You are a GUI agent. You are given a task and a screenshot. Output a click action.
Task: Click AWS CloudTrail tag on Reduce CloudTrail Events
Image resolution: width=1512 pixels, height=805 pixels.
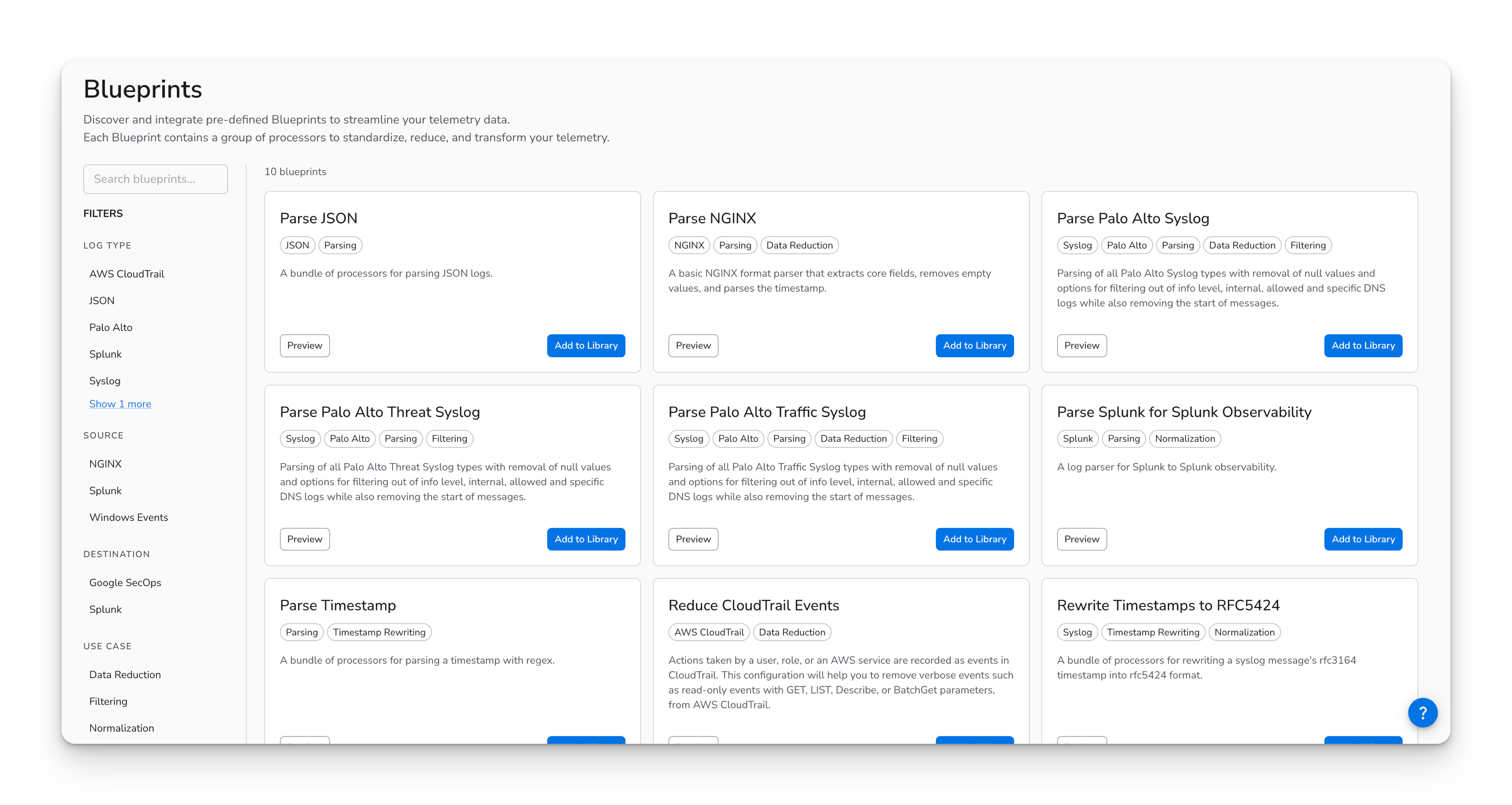point(708,632)
